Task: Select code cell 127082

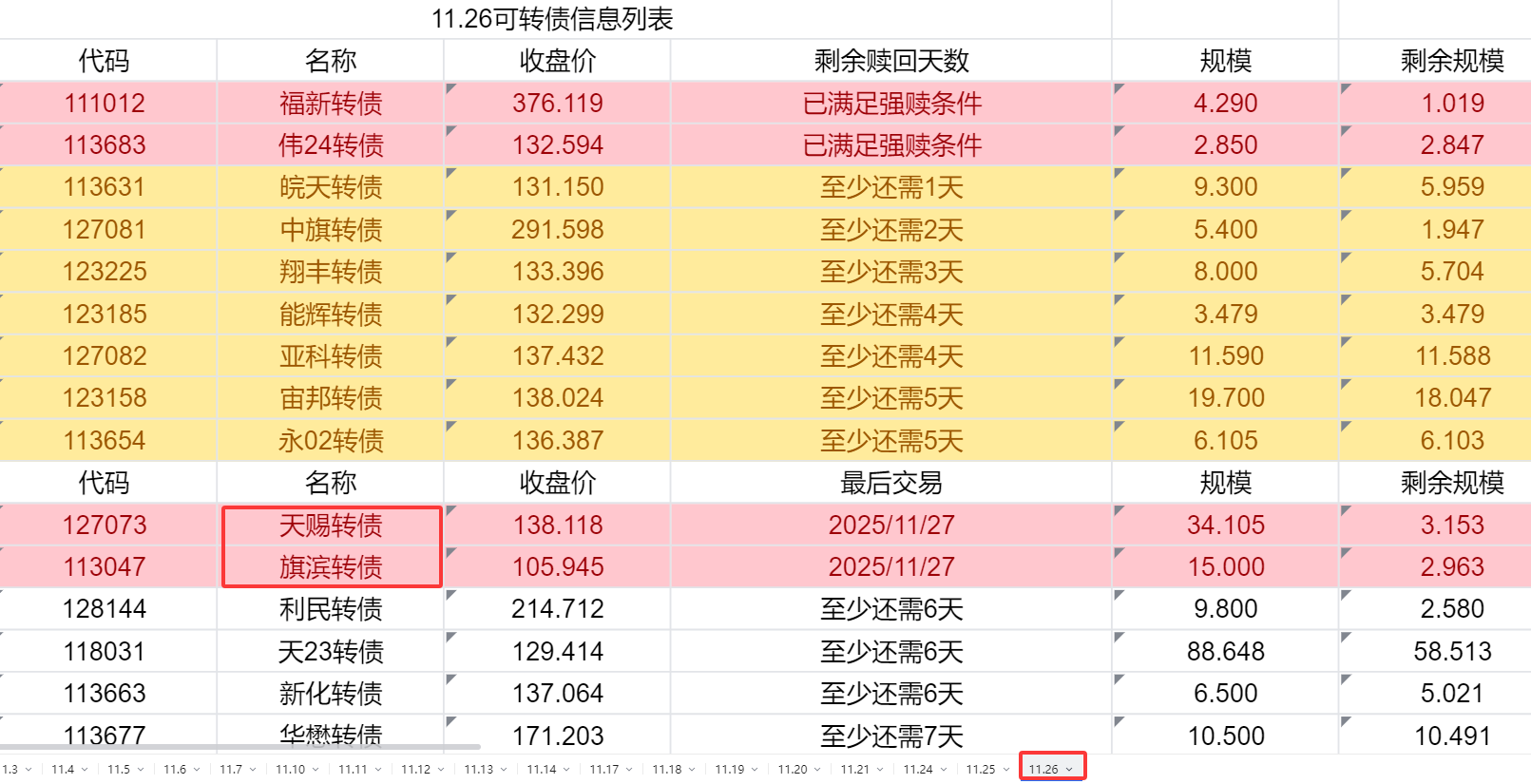Action: point(105,355)
